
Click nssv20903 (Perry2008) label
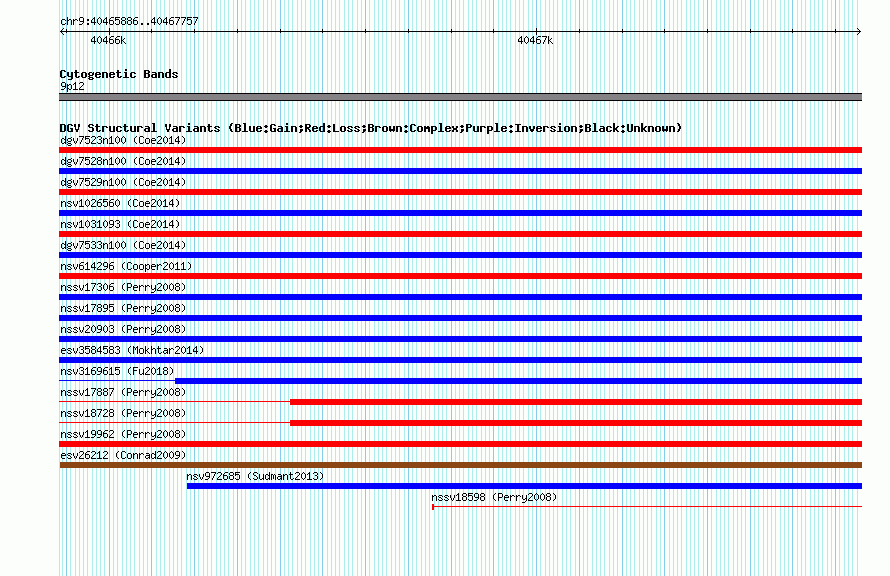pyautogui.click(x=123, y=329)
